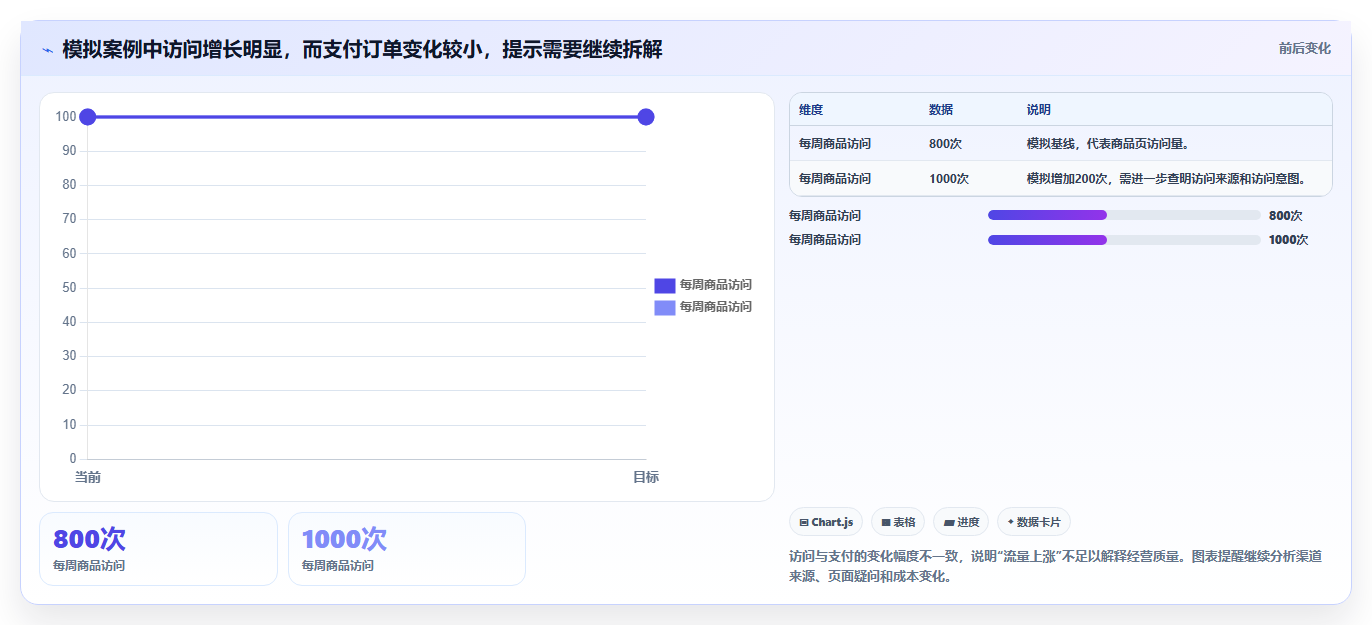The height and width of the screenshot is (625, 1372).
Task: Click the 0 y-axis tick label
Action: pos(73,459)
